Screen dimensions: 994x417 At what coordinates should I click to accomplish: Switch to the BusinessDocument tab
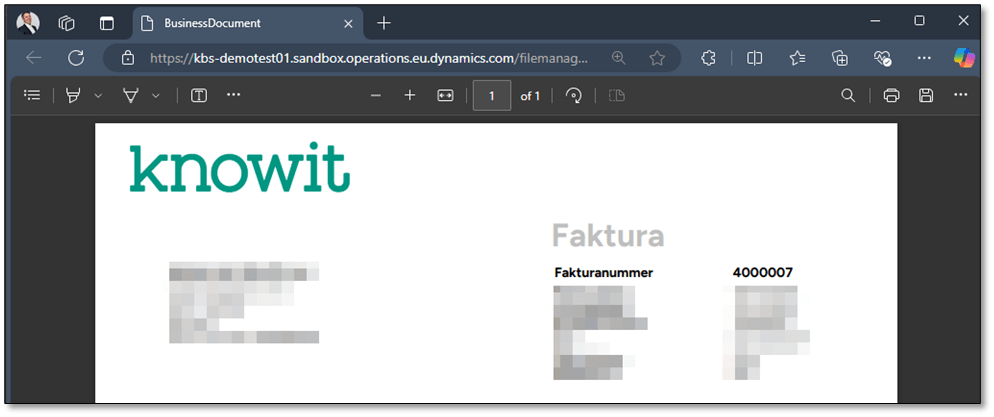[x=240, y=22]
